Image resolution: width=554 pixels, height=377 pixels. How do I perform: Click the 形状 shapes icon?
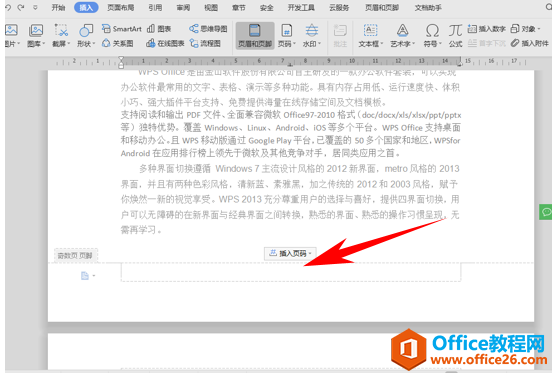click(x=86, y=30)
